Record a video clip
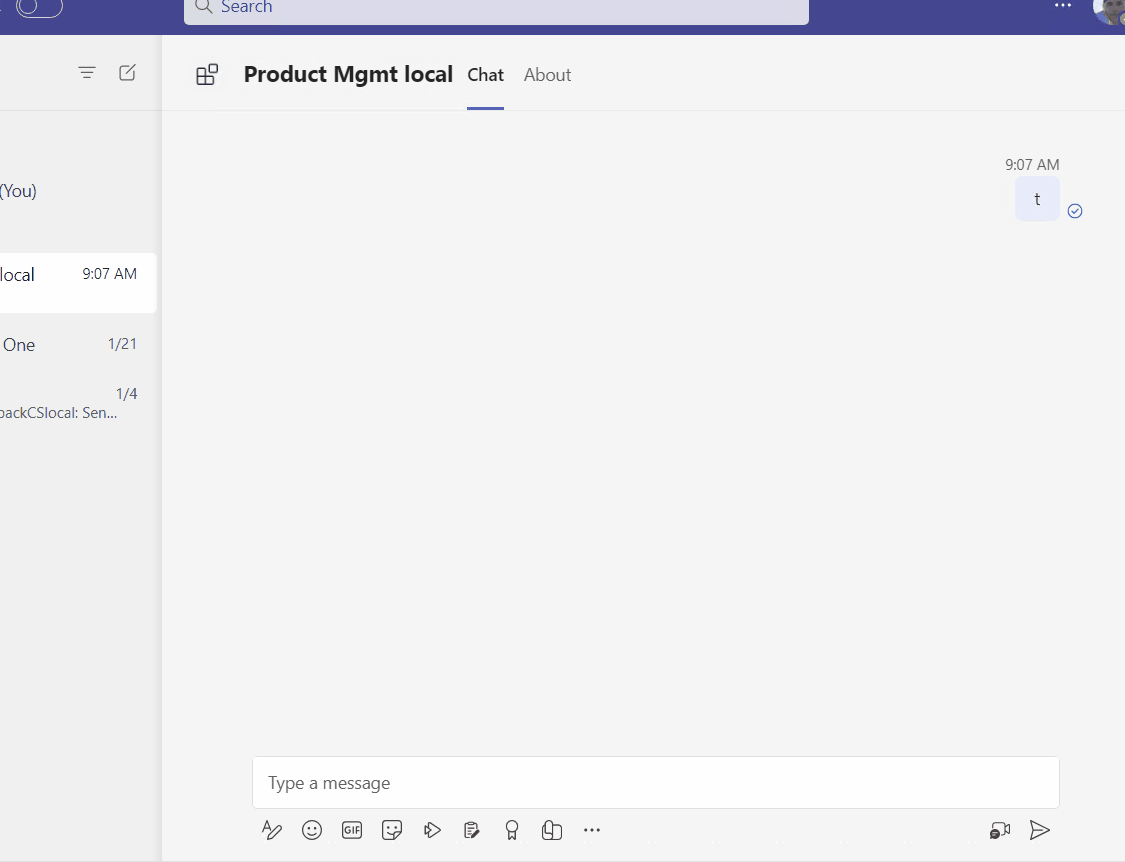 pos(999,830)
